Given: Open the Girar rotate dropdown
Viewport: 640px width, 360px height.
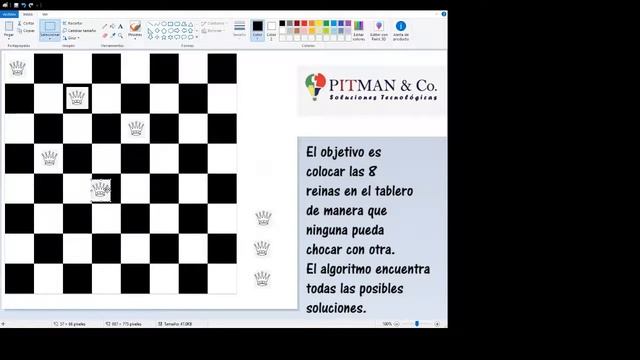Looking at the screenshot, I should pyautogui.click(x=71, y=38).
